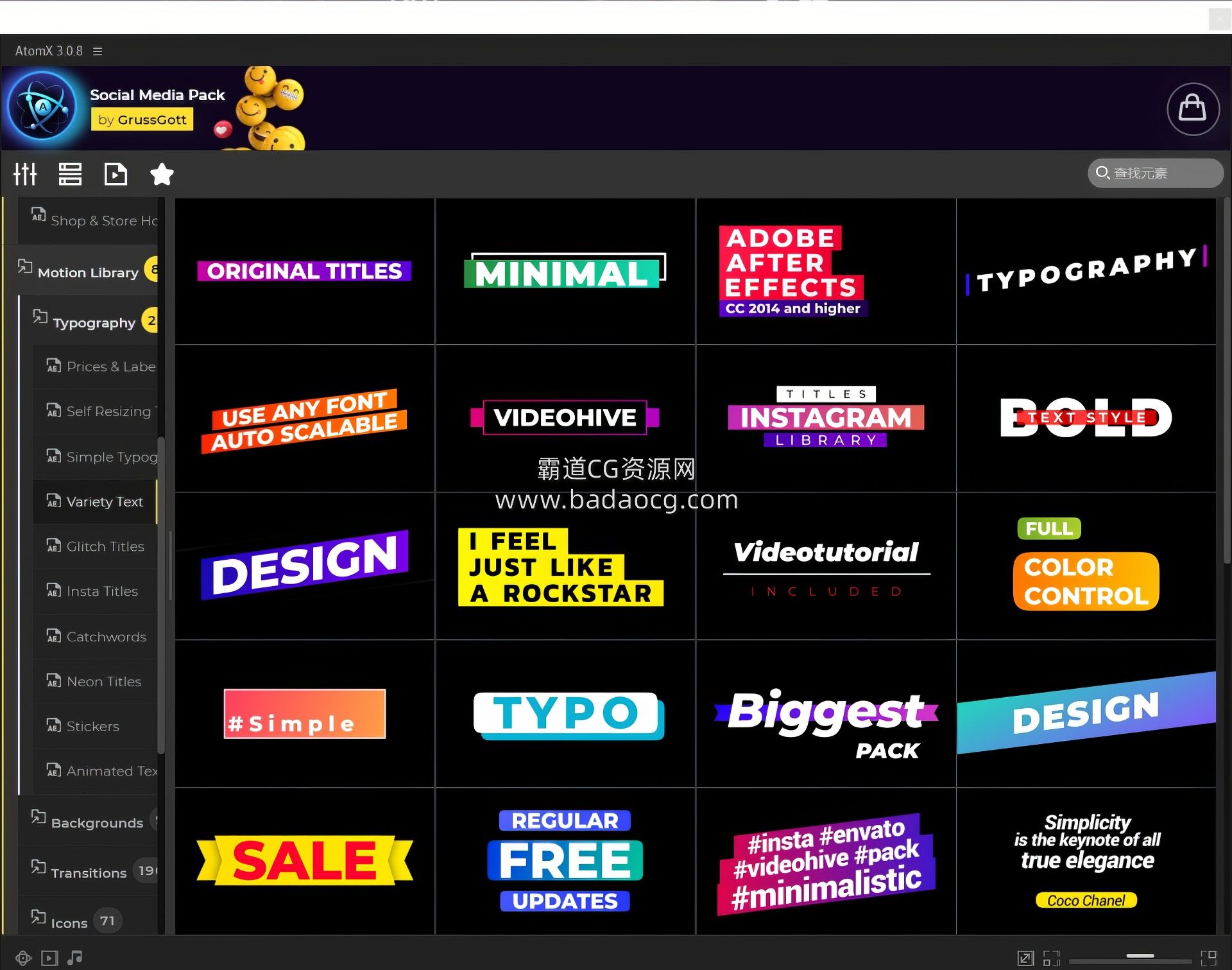Open Self Resizing category
This screenshot has width=1232, height=970.
click(x=95, y=411)
